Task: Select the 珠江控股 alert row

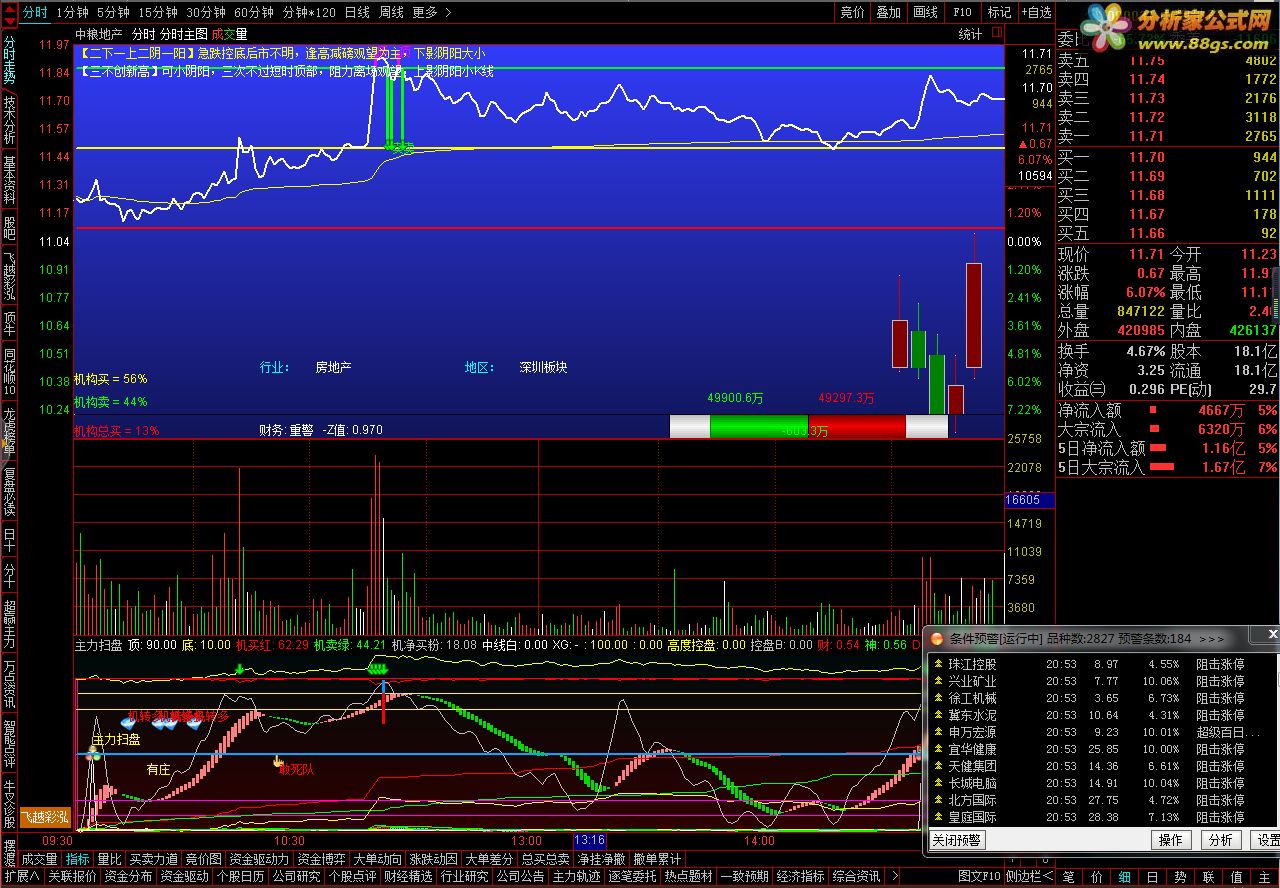Action: 1102,664
